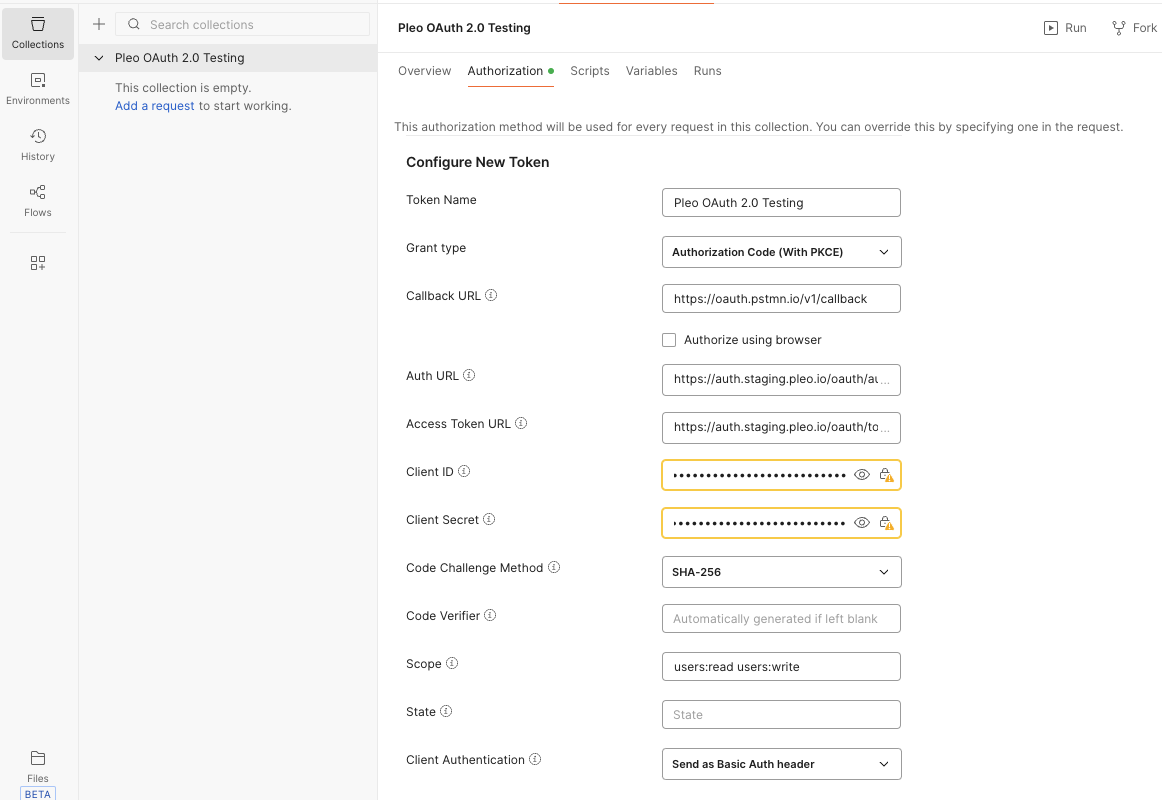Open the Code Challenge Method dropdown
The width and height of the screenshot is (1162, 800).
pyautogui.click(x=781, y=572)
